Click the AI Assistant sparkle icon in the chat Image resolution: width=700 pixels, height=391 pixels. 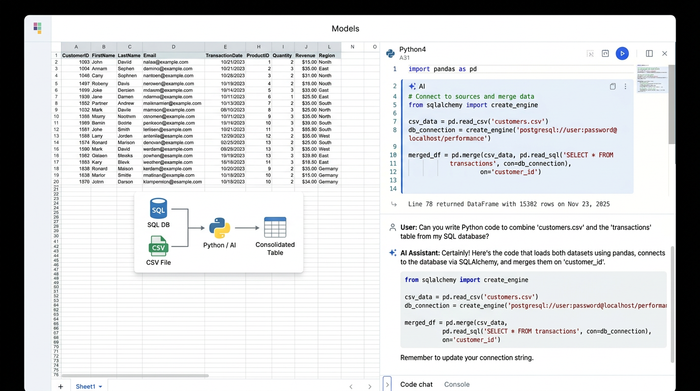(x=392, y=253)
